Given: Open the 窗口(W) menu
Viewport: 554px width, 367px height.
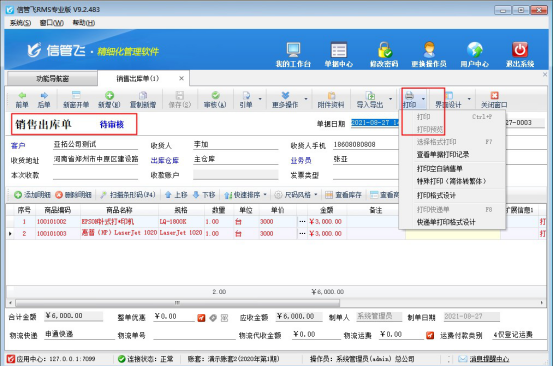Looking at the screenshot, I should 52,23.
